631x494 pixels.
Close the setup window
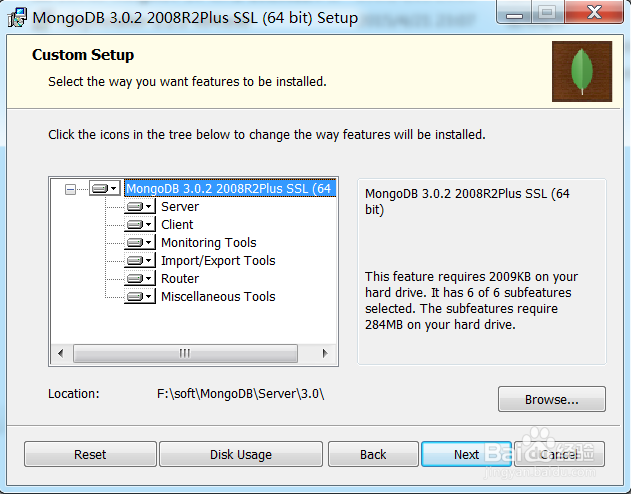tap(594, 12)
